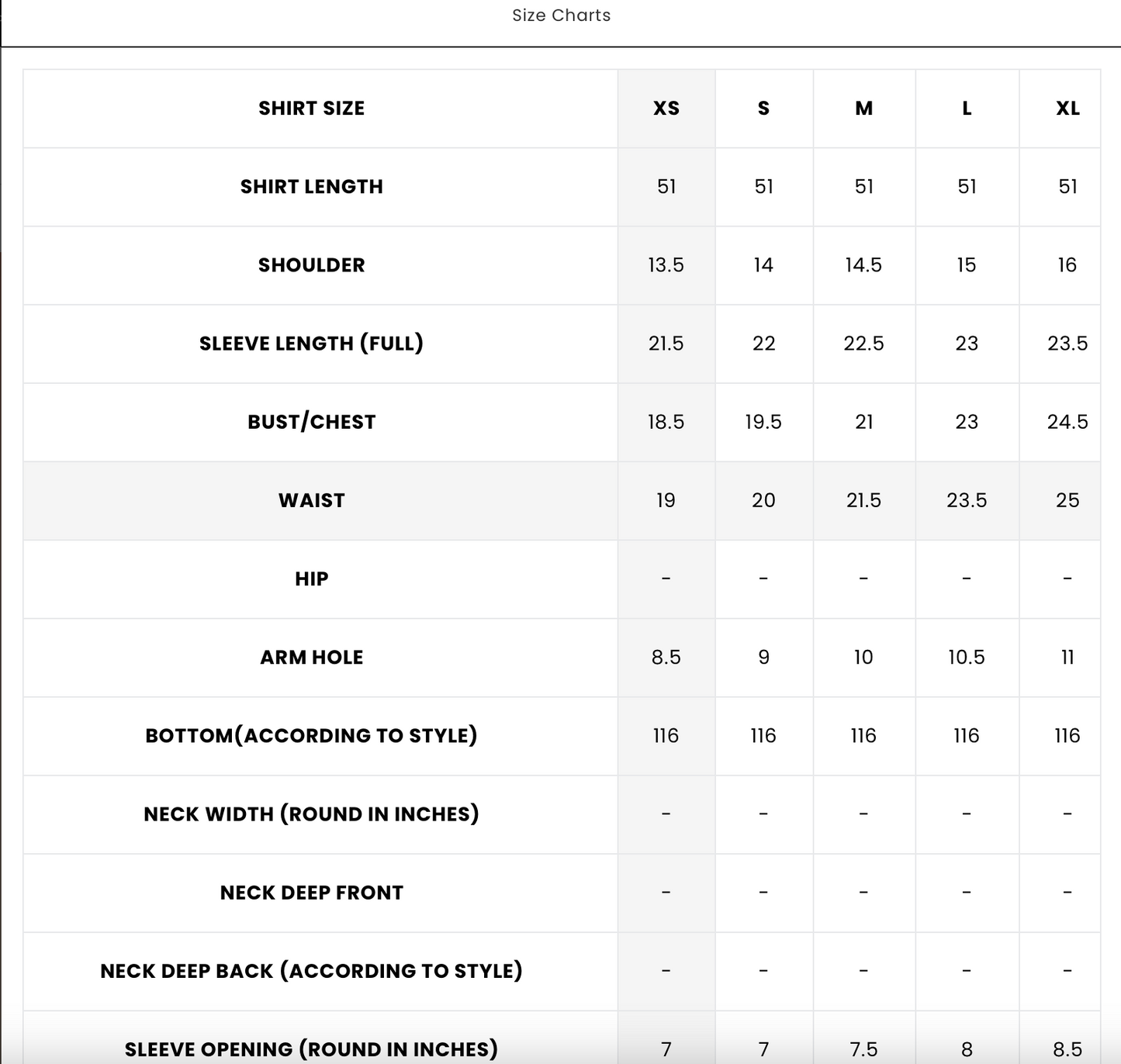Click the NECK DEEP FRONT row label
The width and height of the screenshot is (1121, 1064).
click(311, 893)
